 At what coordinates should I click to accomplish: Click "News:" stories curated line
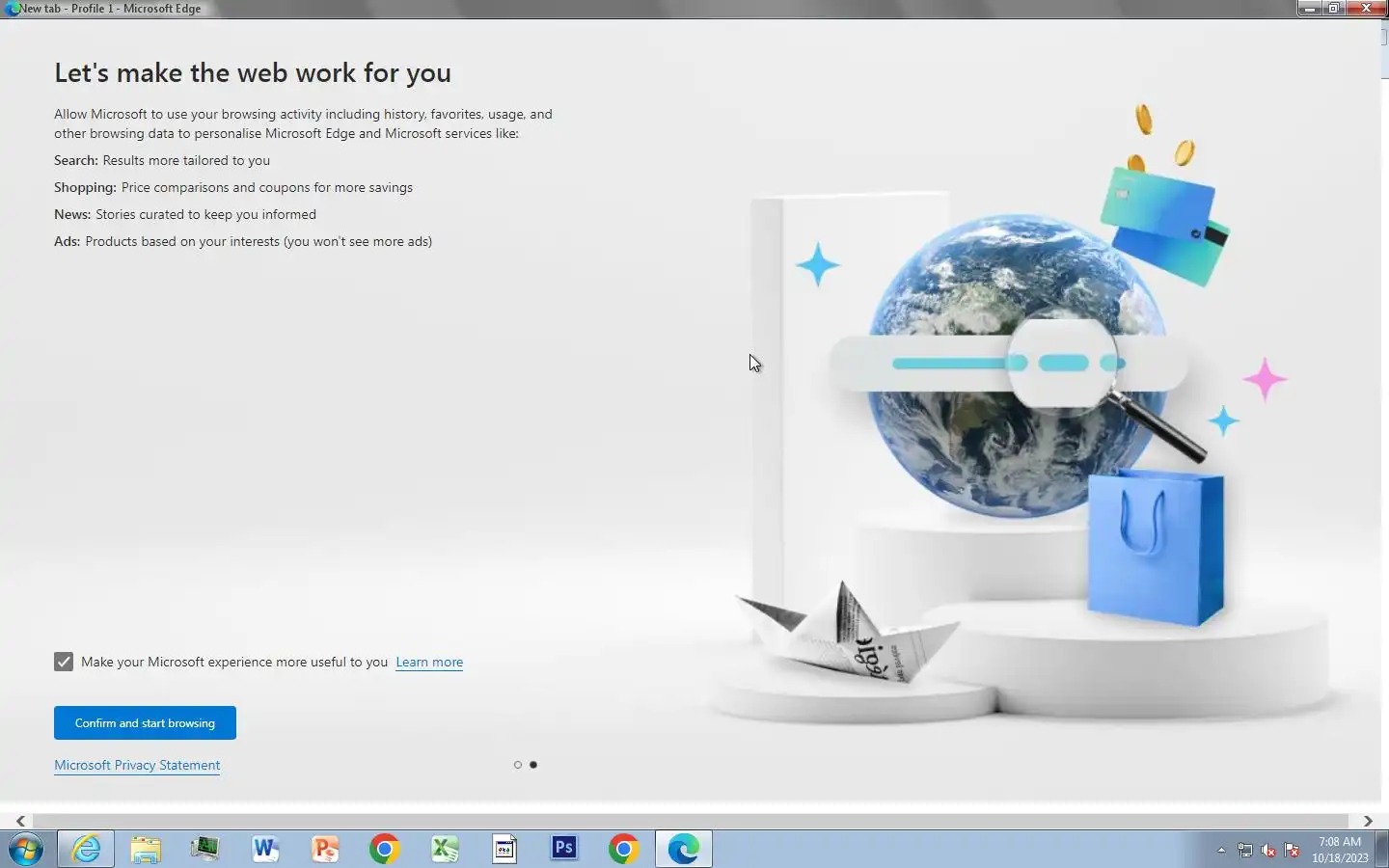tap(185, 214)
